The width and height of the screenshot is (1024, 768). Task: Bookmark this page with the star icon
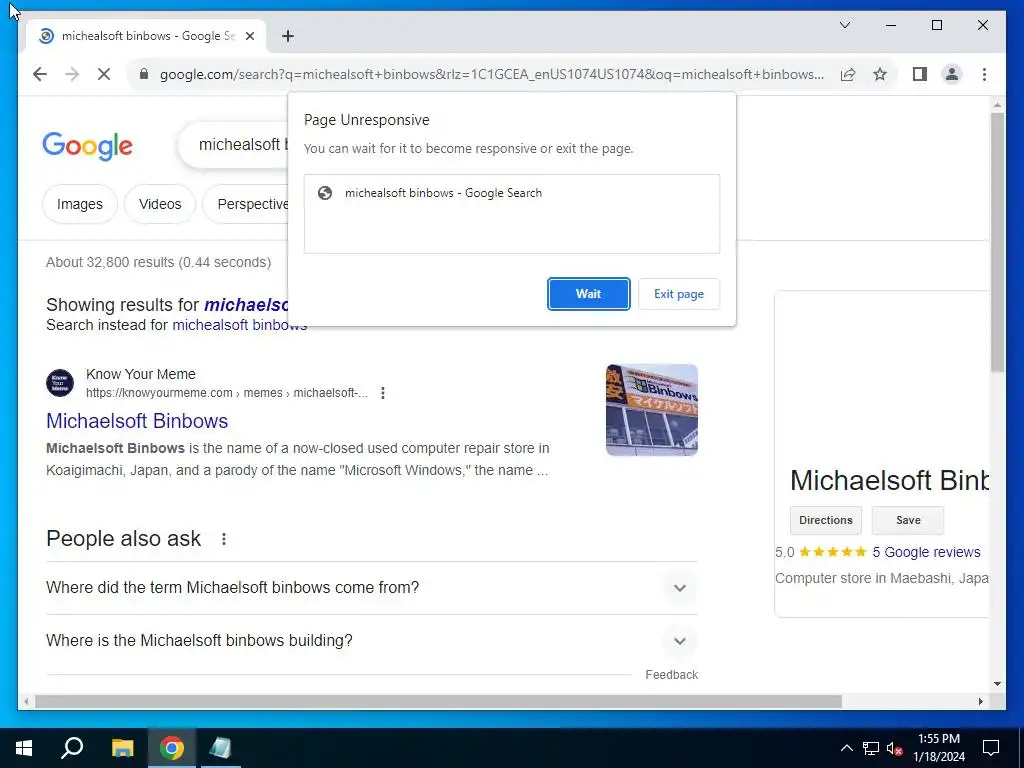pos(880,74)
